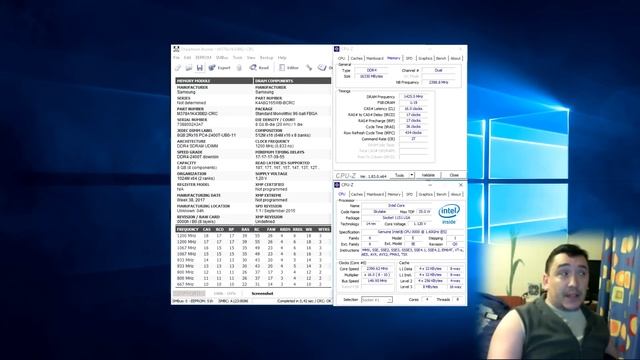Click the toolbar icon between Export and Read
The image size is (640, 360).
click(239, 68)
